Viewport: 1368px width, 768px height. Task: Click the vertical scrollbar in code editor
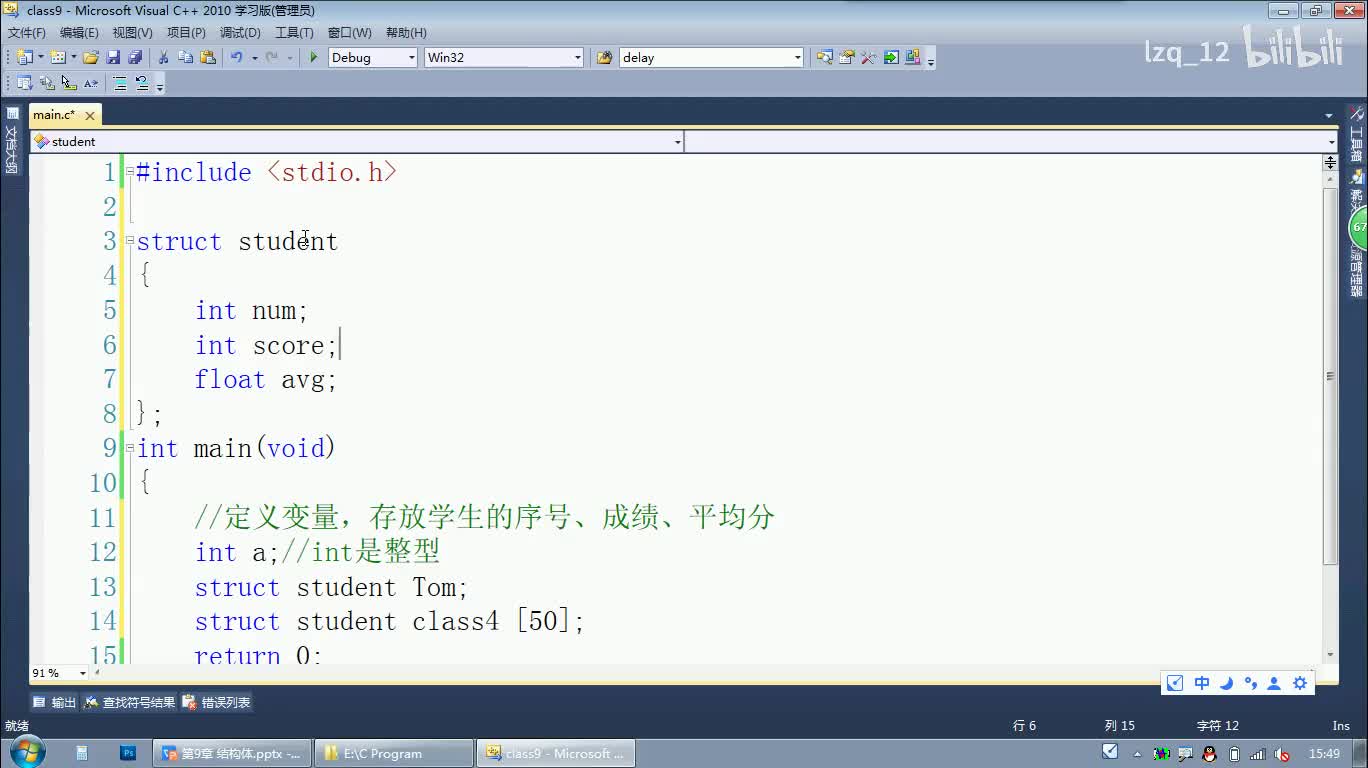coord(1330,375)
